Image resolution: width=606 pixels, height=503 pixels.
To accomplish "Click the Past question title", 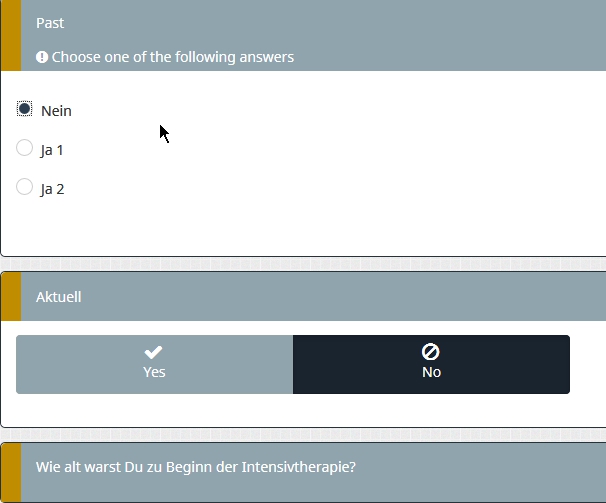I will [x=50, y=23].
